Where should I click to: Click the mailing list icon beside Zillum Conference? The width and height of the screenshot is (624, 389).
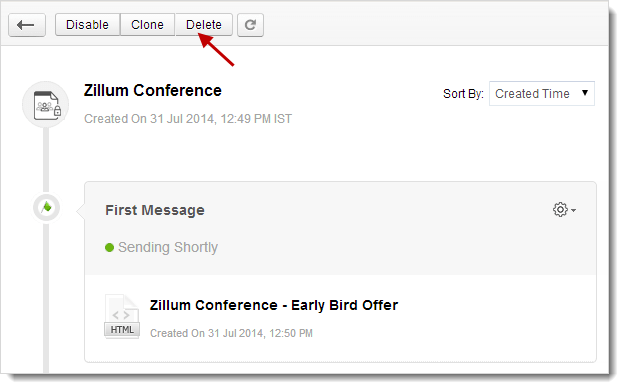pyautogui.click(x=47, y=105)
